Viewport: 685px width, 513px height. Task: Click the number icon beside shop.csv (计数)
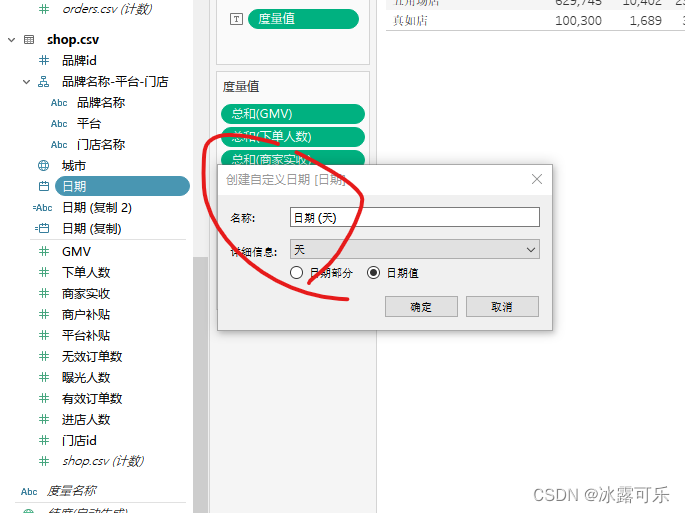tap(44, 461)
